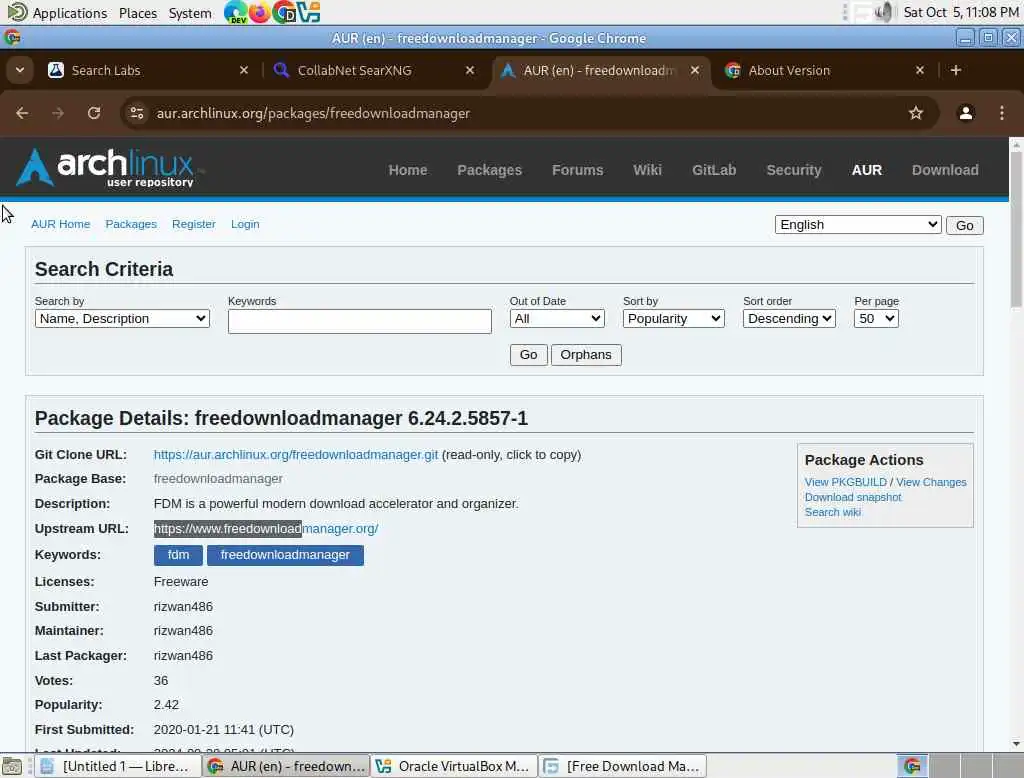
Task: Expand the Search by dropdown
Action: [x=122, y=318]
